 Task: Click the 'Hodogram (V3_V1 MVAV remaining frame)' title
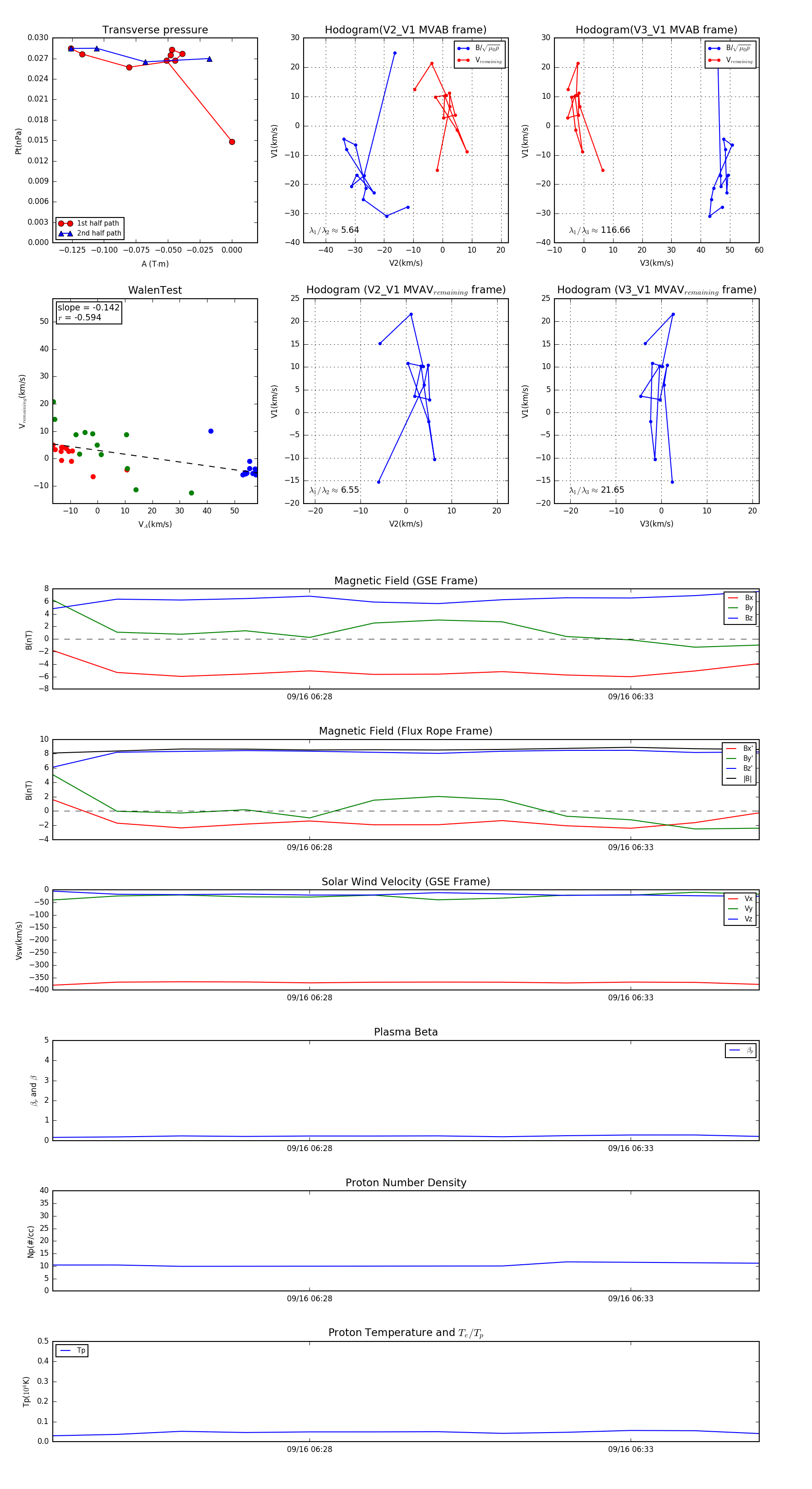click(656, 290)
